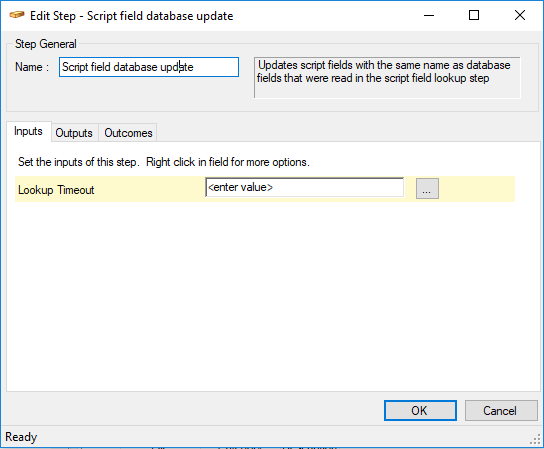
Task: Close the Edit Step dialog
Action: click(x=520, y=16)
